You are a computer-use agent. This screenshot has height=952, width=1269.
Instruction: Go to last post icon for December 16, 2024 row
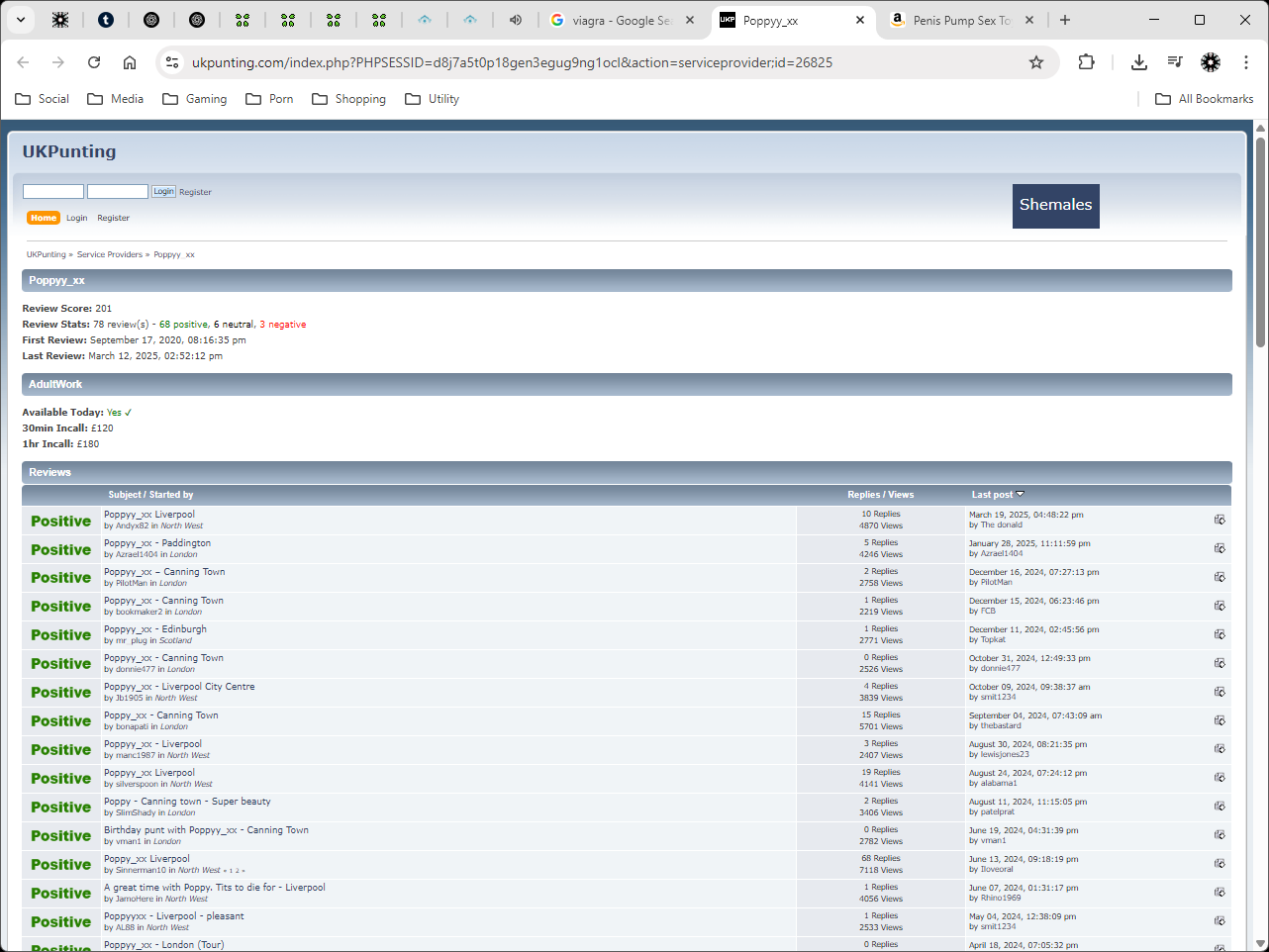1220,577
